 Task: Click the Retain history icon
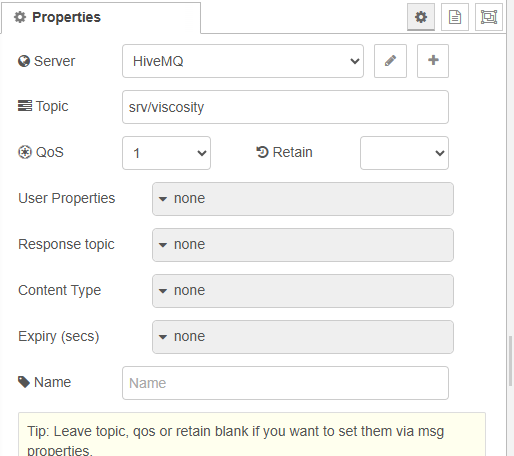click(x=262, y=152)
